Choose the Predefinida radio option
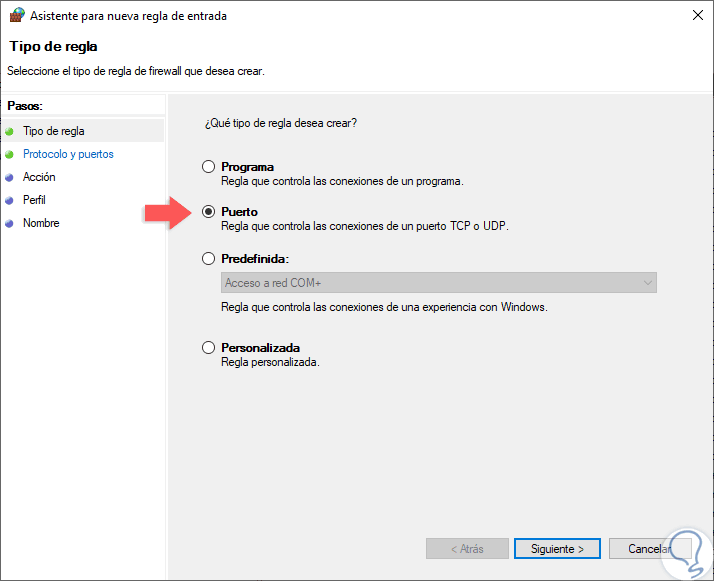Screen dimensions: 714x581 (208, 258)
